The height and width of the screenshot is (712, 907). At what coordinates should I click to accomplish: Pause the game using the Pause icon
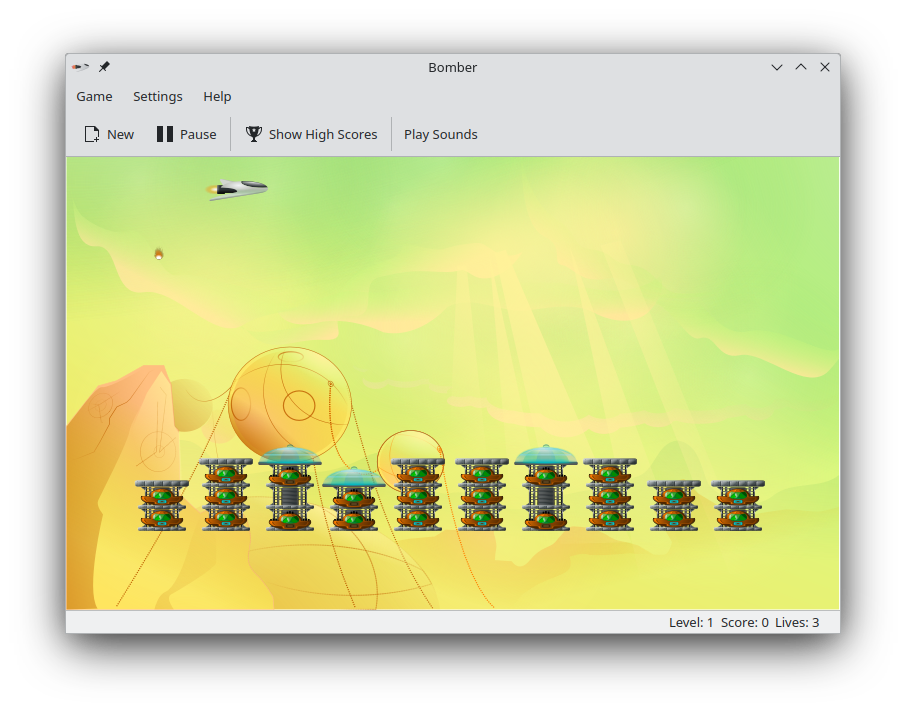pos(165,134)
